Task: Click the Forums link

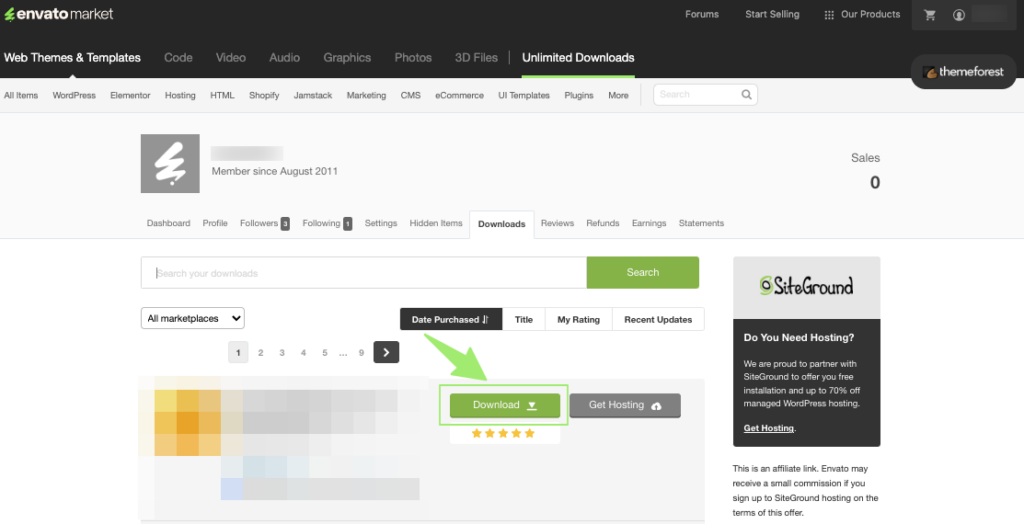Action: [x=702, y=14]
